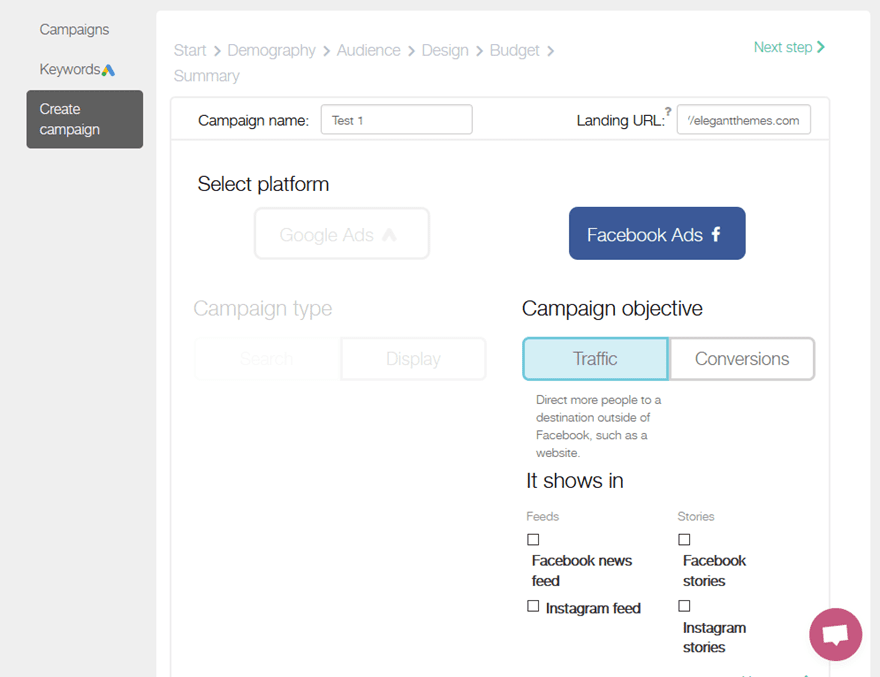Open the Landing URL help question mark
The width and height of the screenshot is (880, 677).
pos(667,111)
